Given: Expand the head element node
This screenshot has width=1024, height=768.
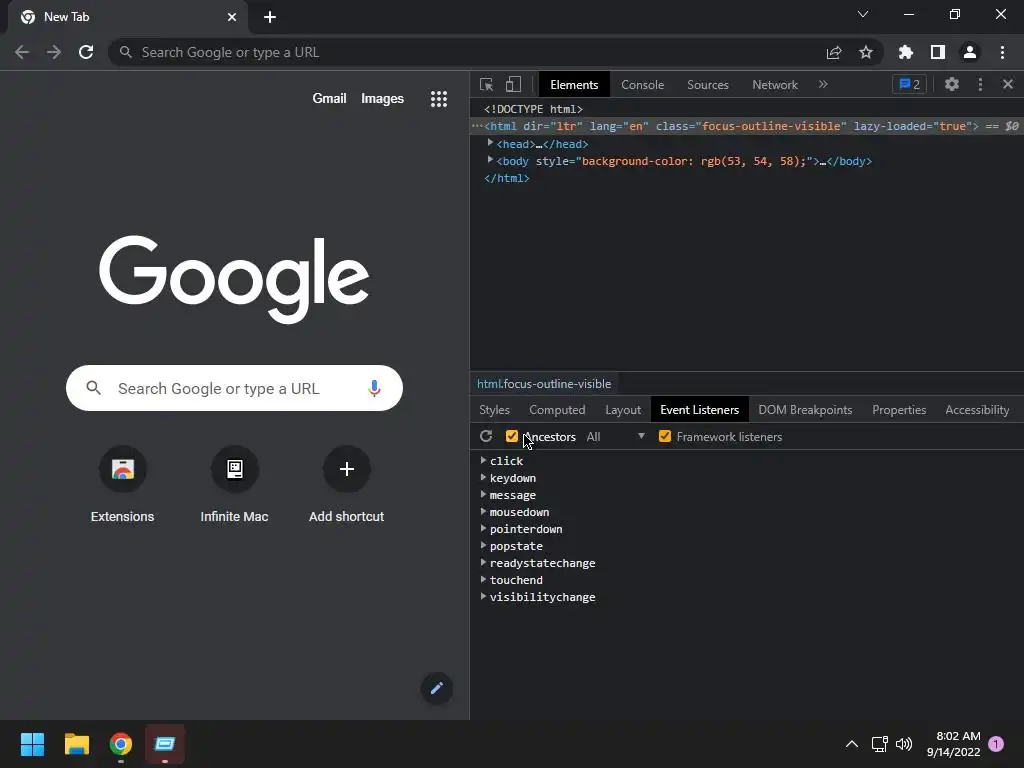Looking at the screenshot, I should pos(490,142).
